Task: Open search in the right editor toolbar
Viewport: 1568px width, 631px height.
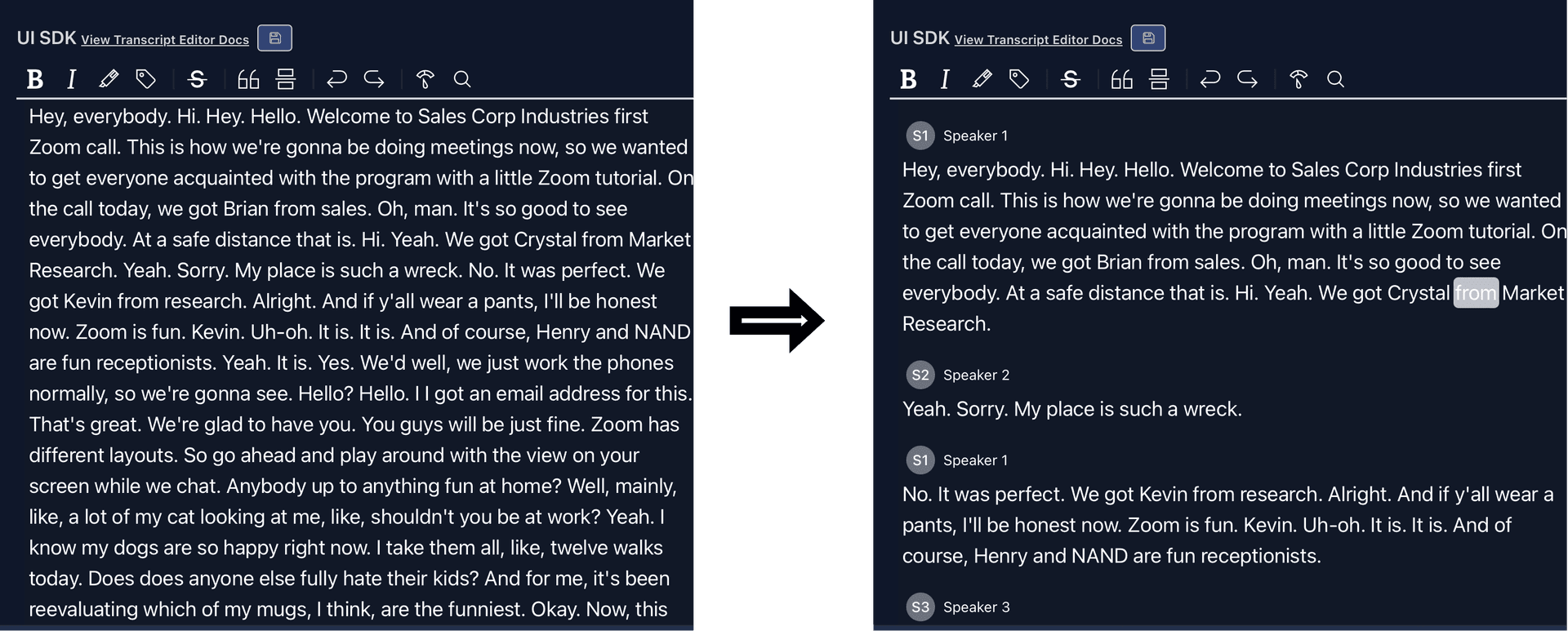Action: point(1335,79)
